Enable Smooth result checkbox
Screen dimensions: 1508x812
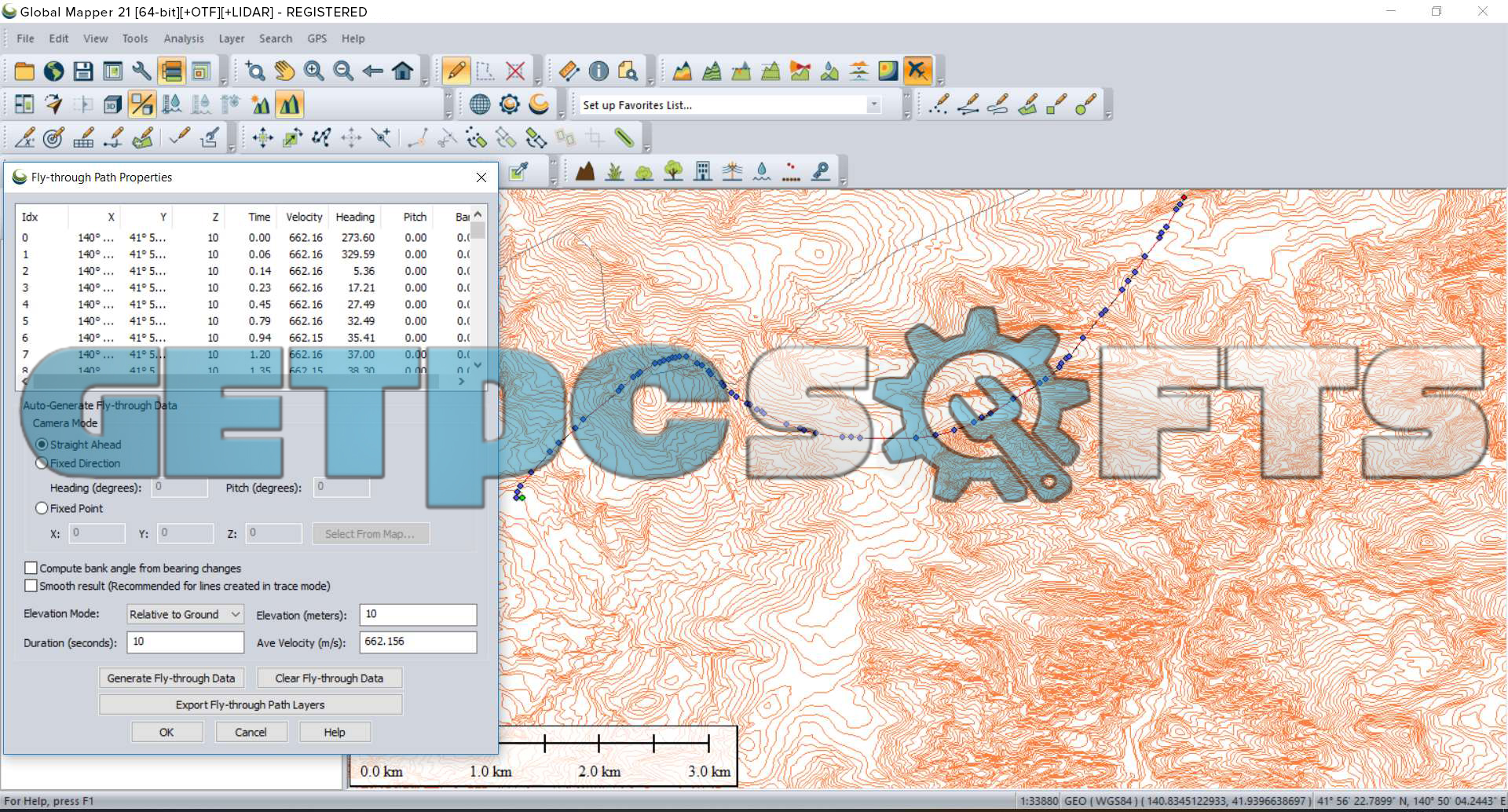coord(31,586)
